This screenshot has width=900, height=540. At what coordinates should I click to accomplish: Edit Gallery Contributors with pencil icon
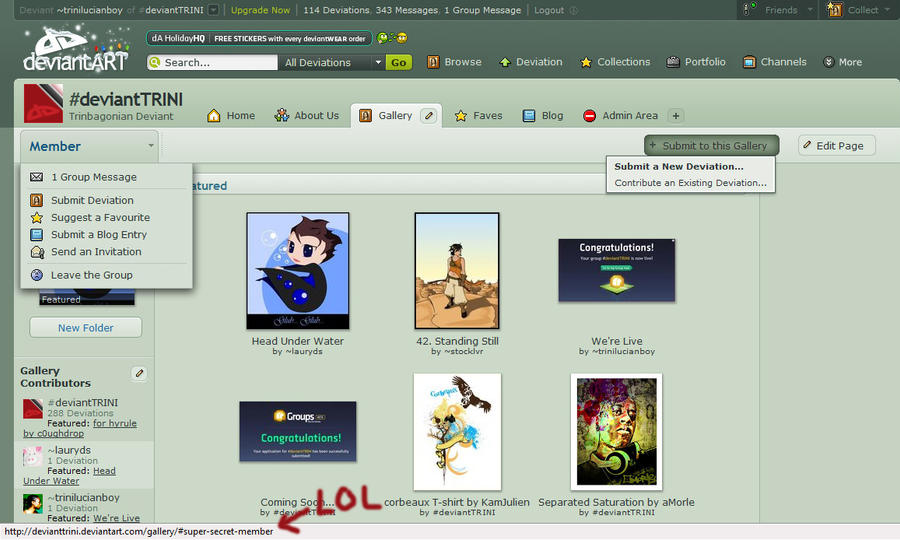(x=139, y=373)
